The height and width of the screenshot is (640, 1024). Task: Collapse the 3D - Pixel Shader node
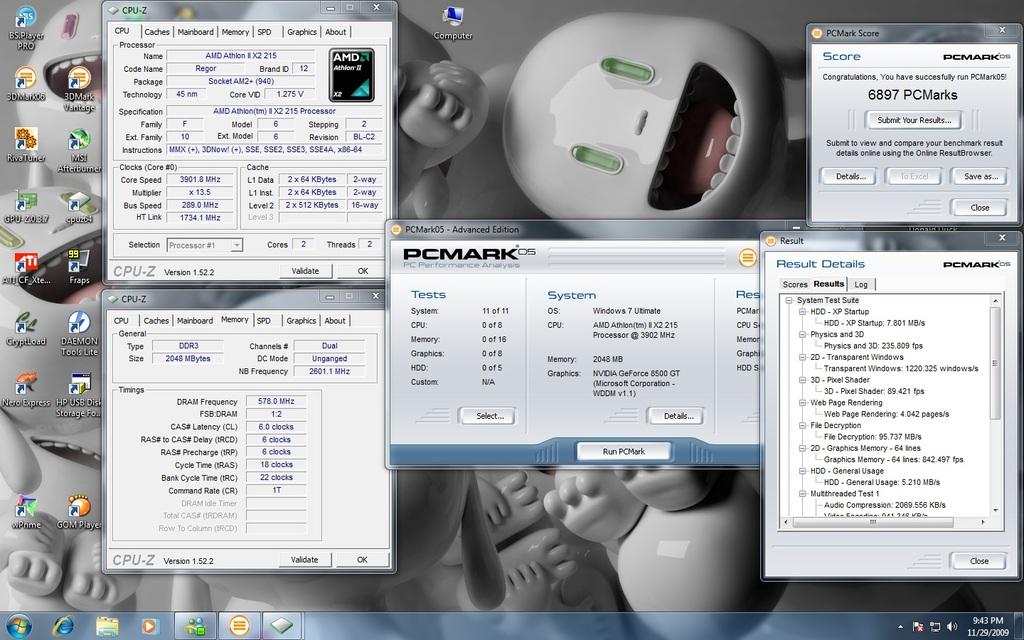803,380
